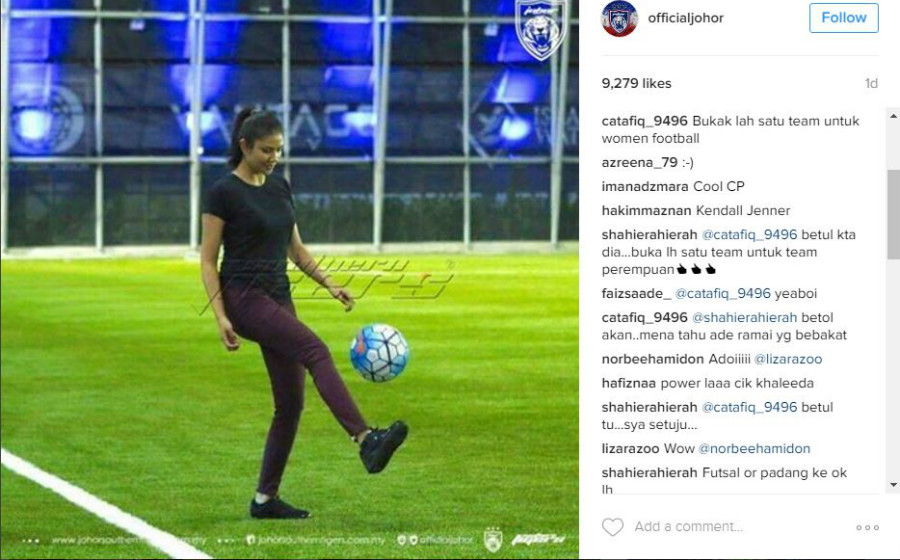Open the officialjohor username link
This screenshot has width=900, height=560.
pos(685,18)
